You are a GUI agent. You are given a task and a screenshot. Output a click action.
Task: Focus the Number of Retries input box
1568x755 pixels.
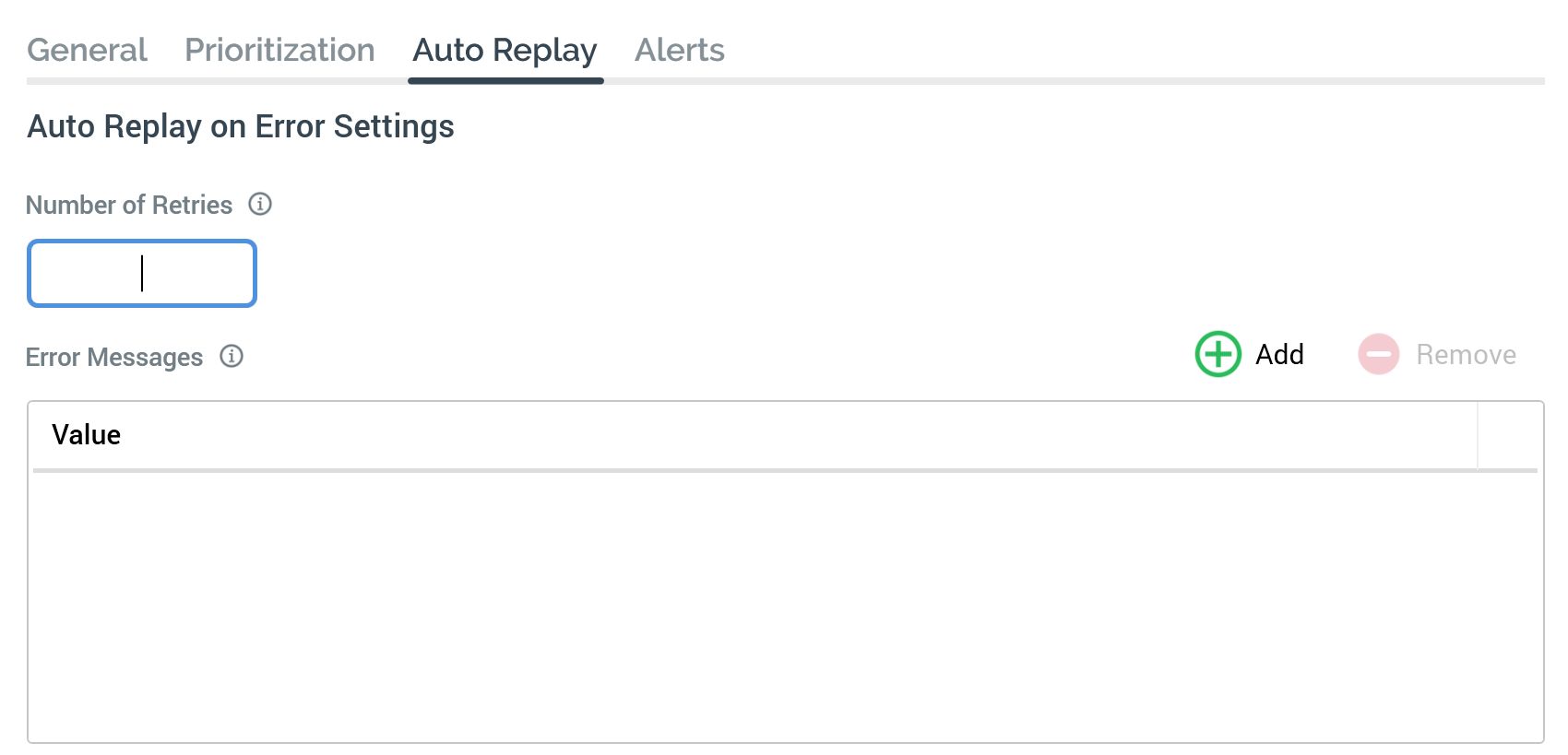click(142, 274)
